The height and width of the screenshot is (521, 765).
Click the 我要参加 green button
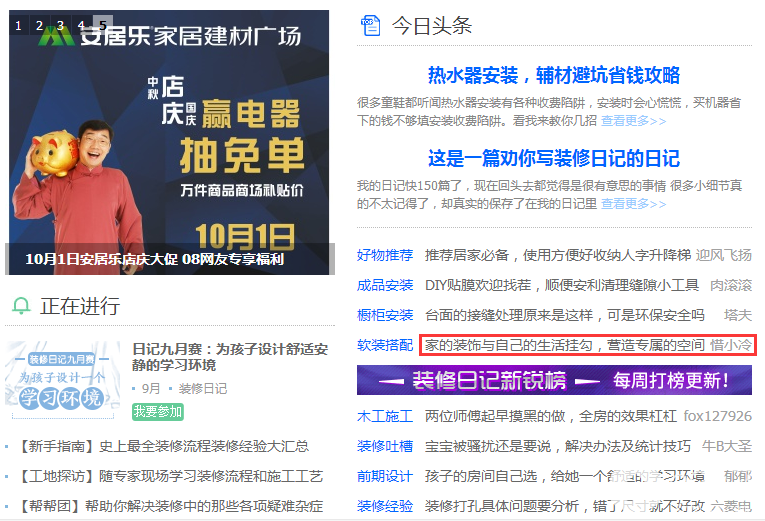[158, 412]
